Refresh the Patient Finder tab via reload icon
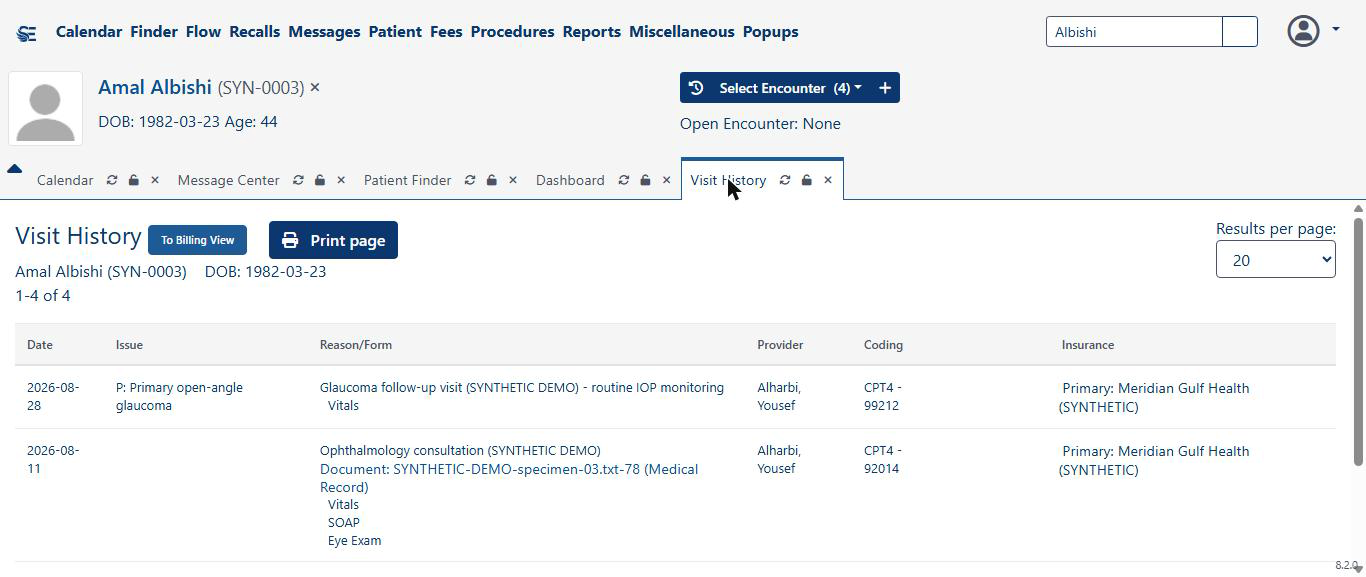 pyautogui.click(x=470, y=180)
